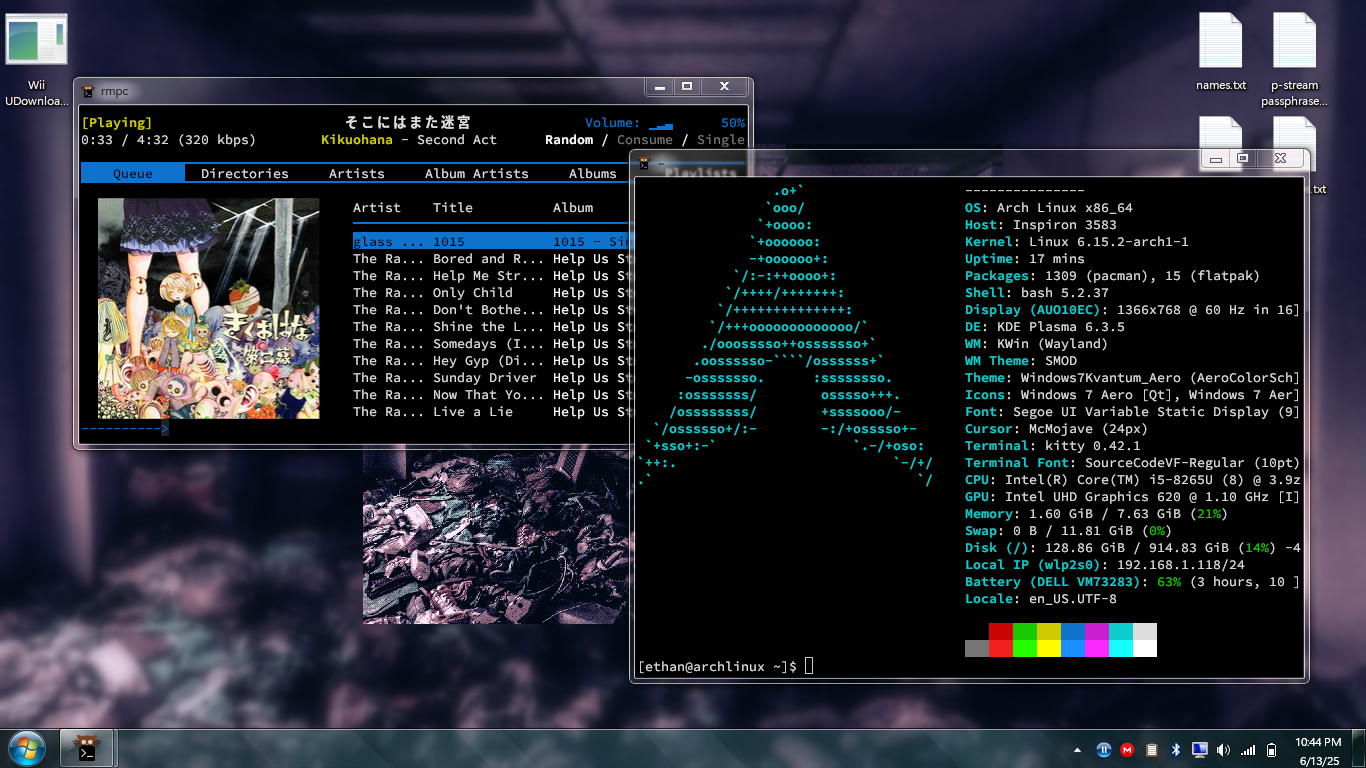Click the Locale: en_US.UTF-8 line

pyautogui.click(x=1041, y=599)
